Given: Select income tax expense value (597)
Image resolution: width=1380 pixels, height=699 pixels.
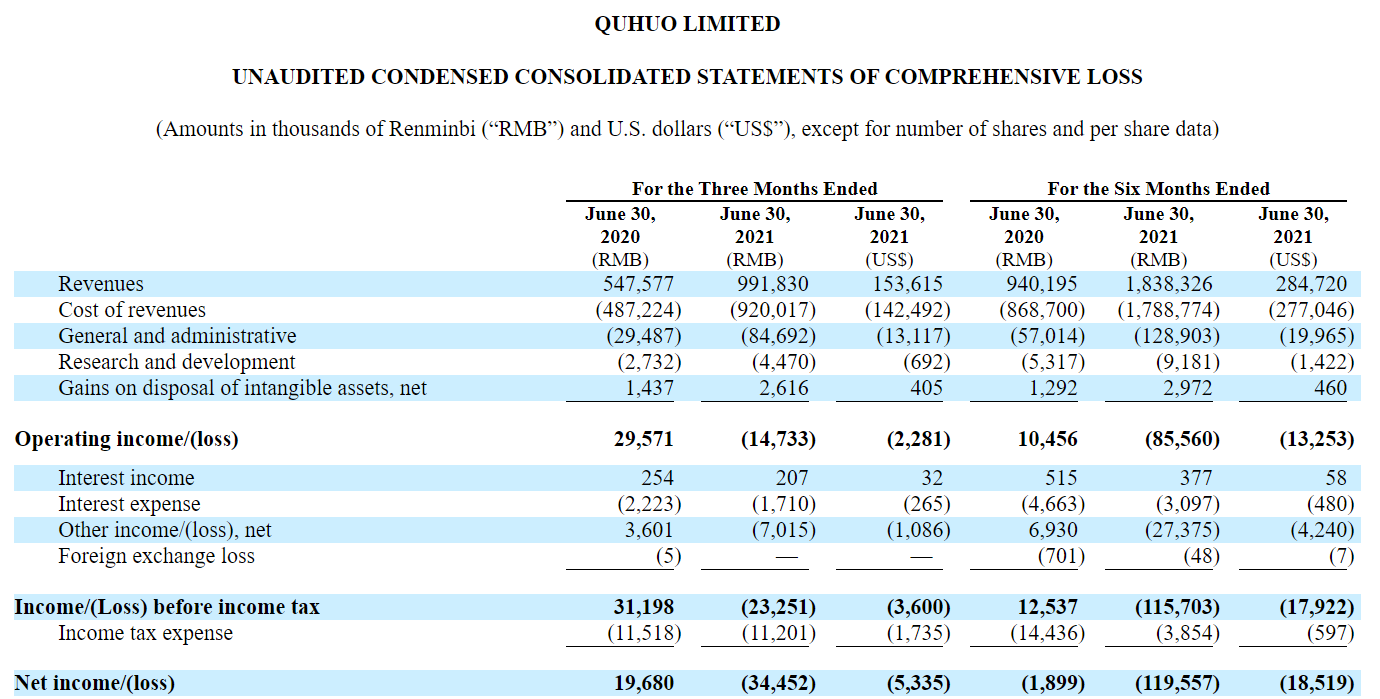Looking at the screenshot, I should (x=1331, y=633).
